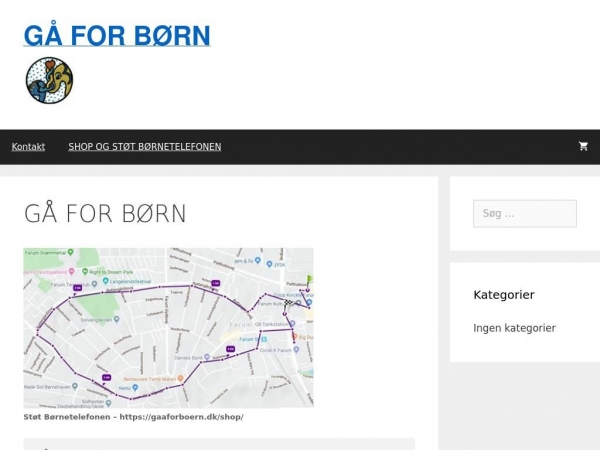Go to the Kontakt menu item
The height and width of the screenshot is (450, 600).
click(28, 147)
